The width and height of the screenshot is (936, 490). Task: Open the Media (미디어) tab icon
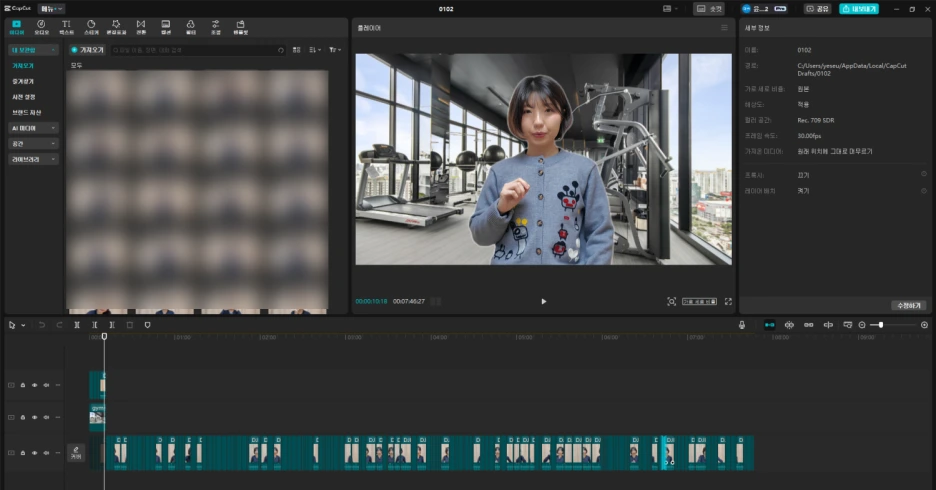click(16, 27)
